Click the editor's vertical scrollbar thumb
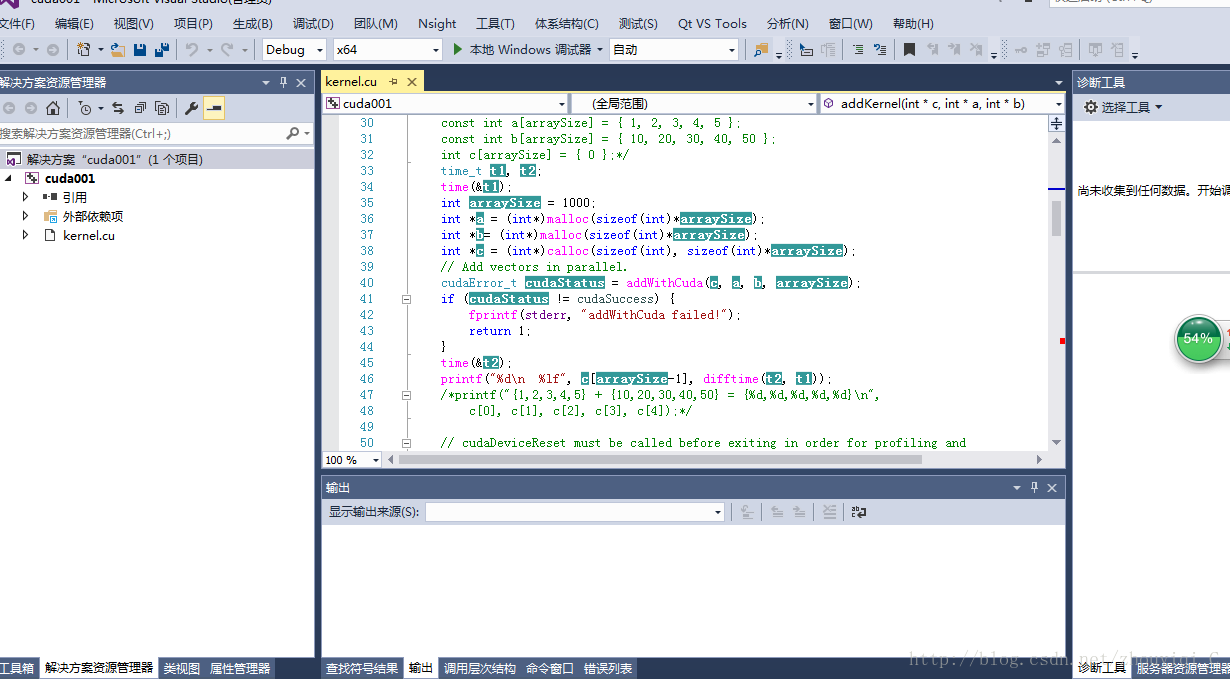Screen dimensions: 1230x679 tap(1056, 218)
